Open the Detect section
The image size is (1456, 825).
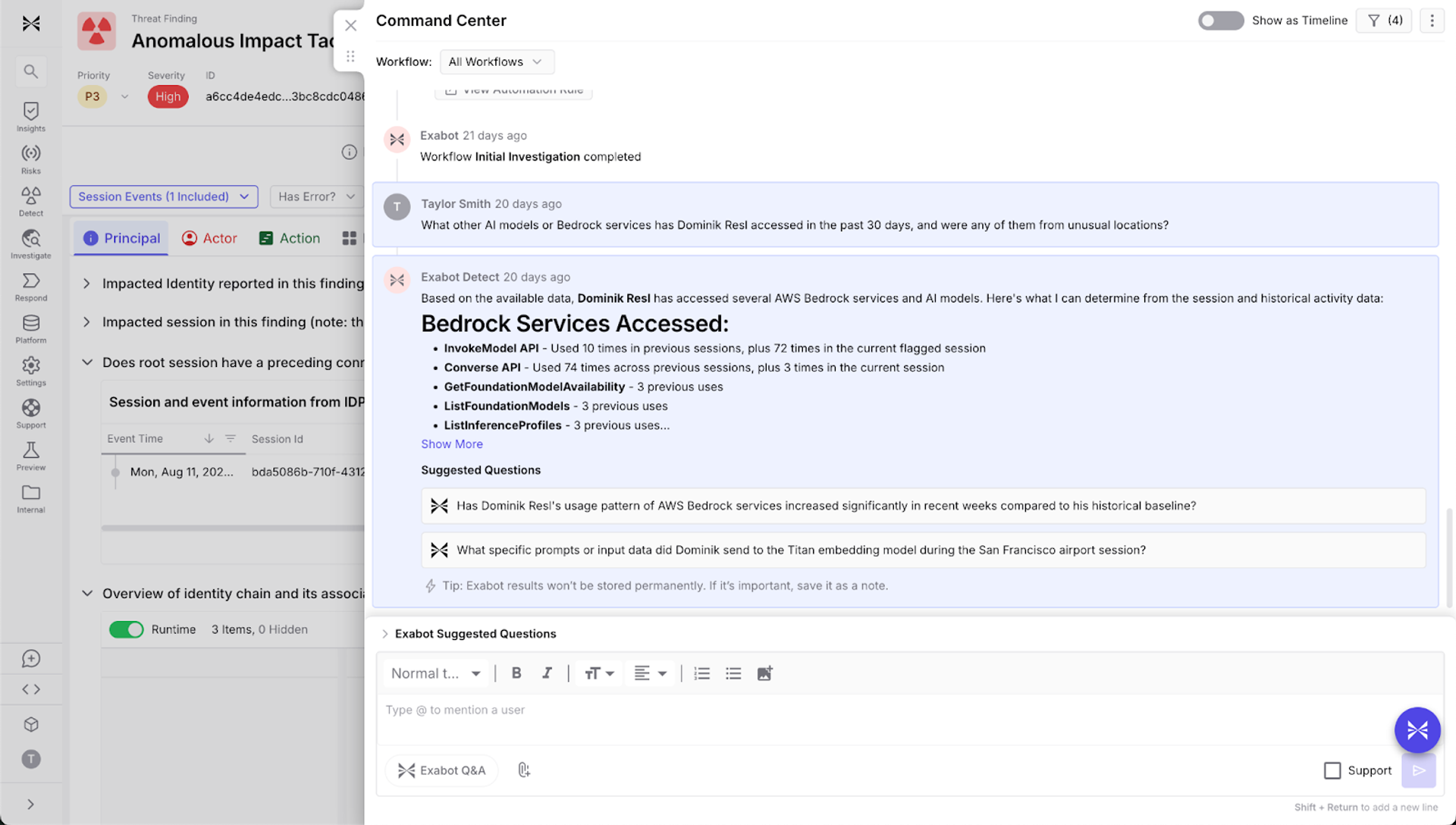(30, 202)
